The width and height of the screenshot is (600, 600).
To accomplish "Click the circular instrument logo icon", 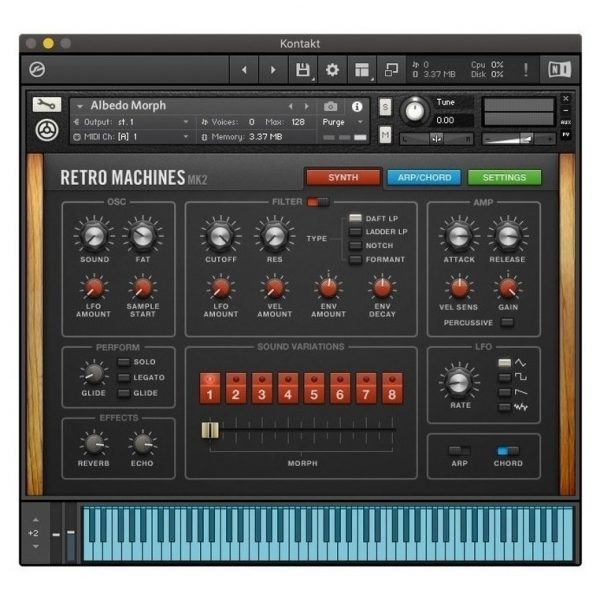I will 47,130.
